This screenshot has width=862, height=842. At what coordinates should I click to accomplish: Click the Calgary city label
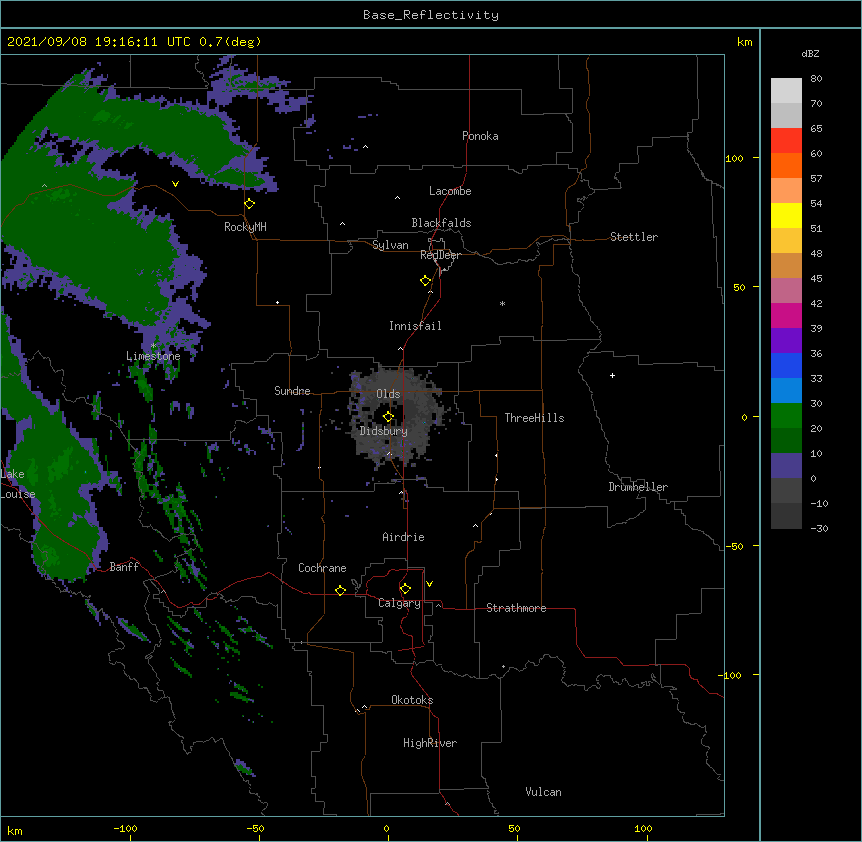click(x=399, y=603)
